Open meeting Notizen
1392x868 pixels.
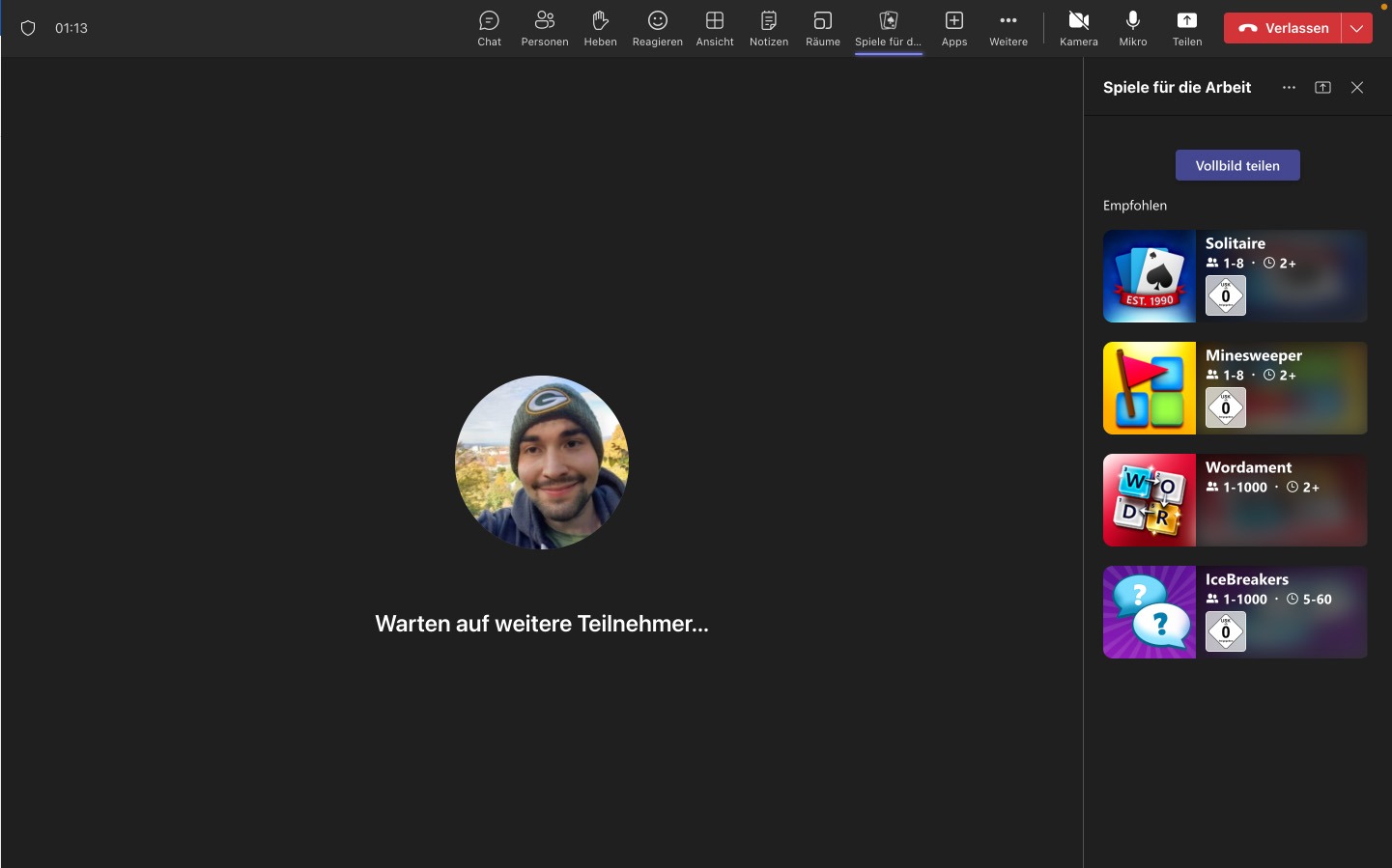(x=769, y=28)
